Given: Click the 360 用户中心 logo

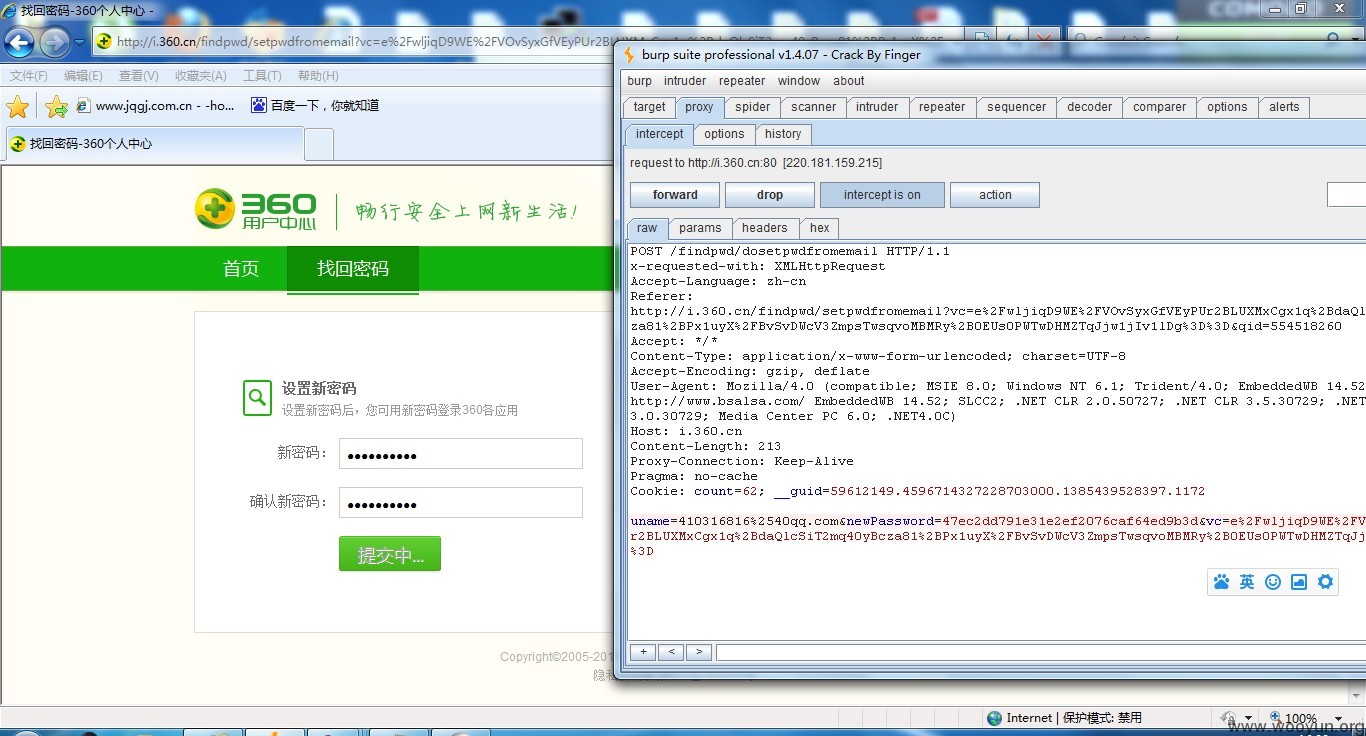Looking at the screenshot, I should point(256,209).
